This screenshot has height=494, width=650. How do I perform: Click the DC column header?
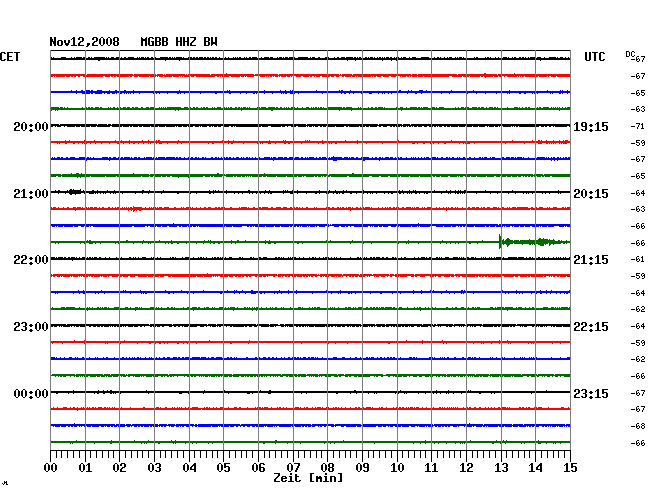[x=630, y=54]
